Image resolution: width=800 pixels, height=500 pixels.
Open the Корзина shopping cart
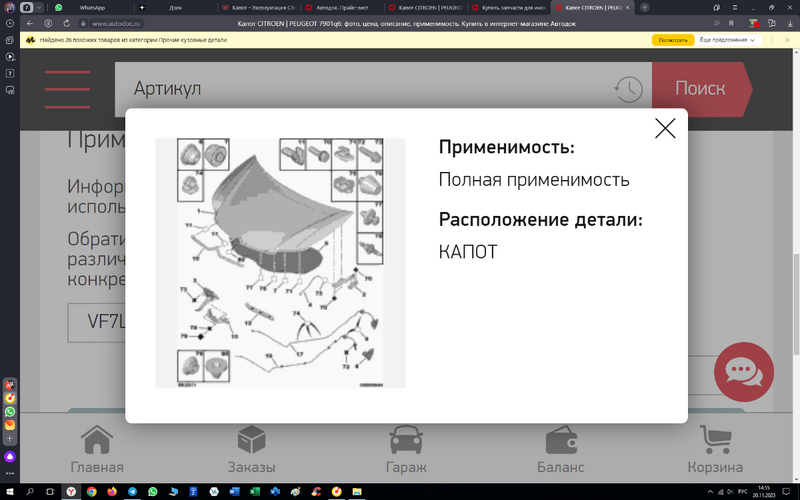coord(715,449)
